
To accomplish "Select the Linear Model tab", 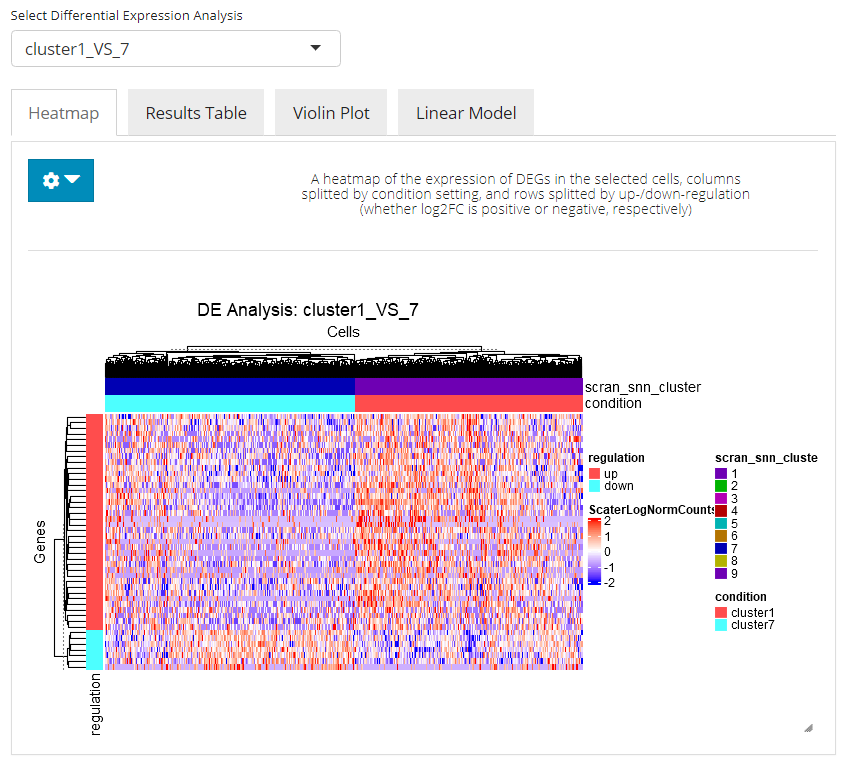I will pyautogui.click(x=466, y=113).
